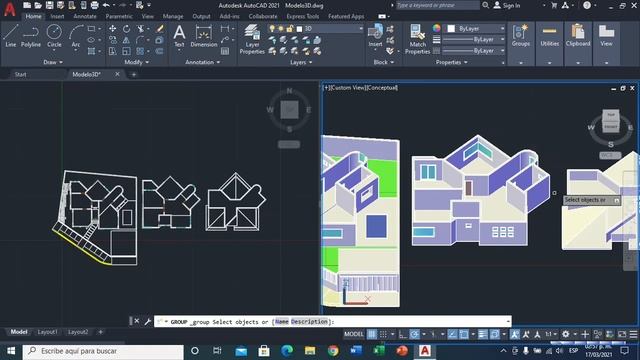This screenshot has height=360, width=640.
Task: Activate the Trim tool
Action: pos(141,29)
